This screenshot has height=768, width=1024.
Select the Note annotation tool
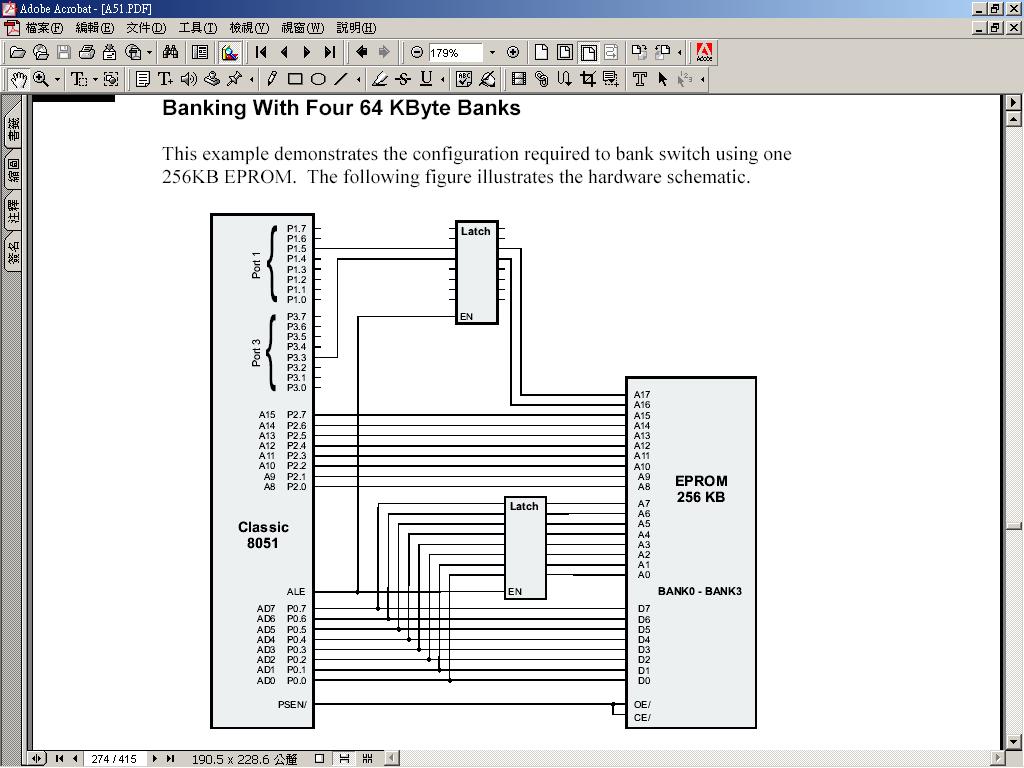pos(142,80)
